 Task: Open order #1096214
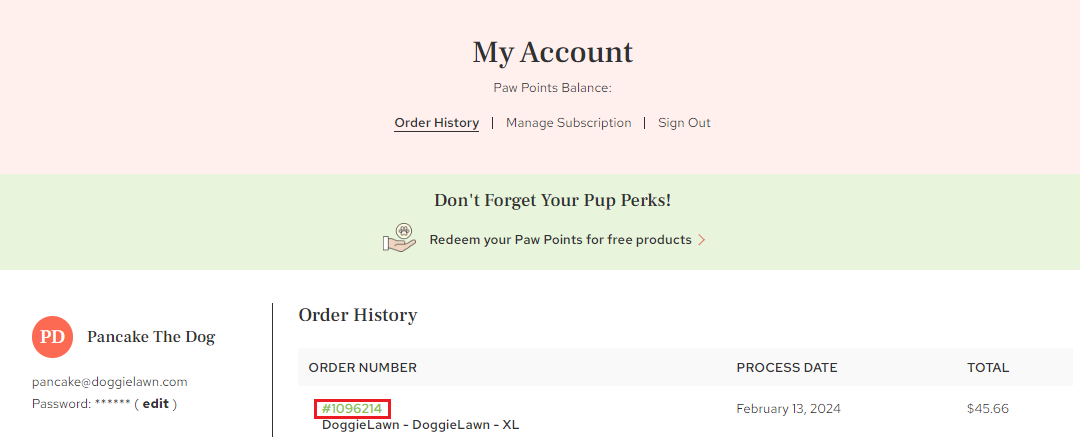(x=352, y=409)
